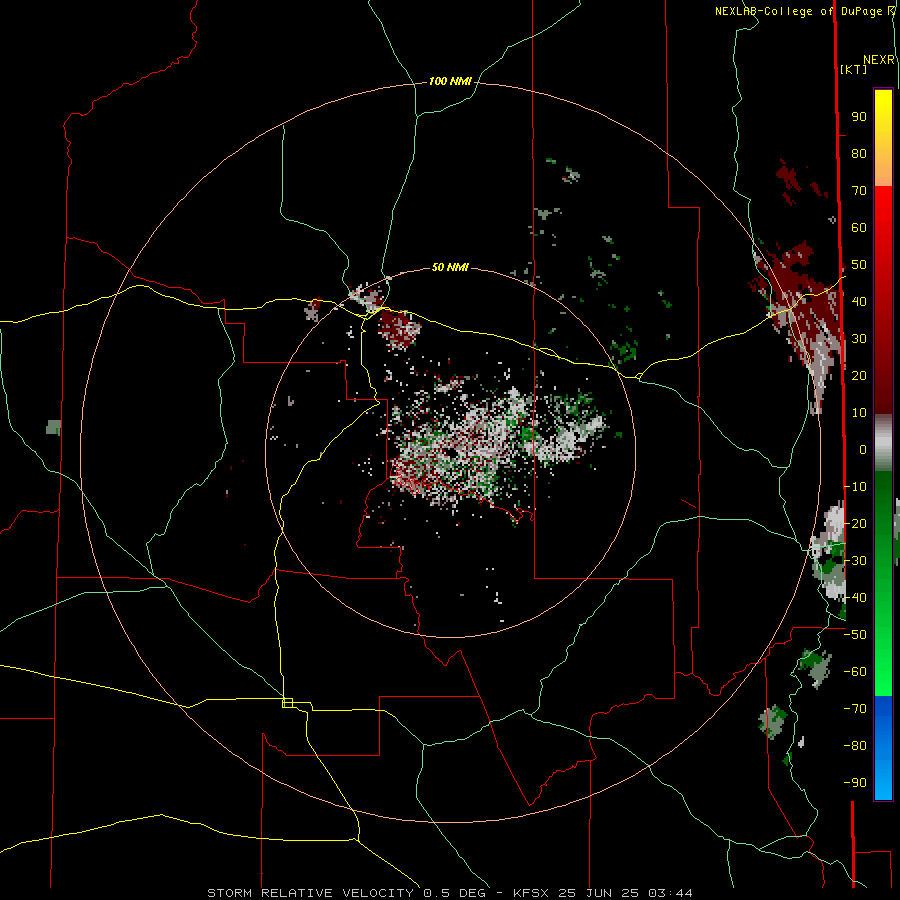
Task: Click the 0.5 DEG elevation angle text
Action: [x=454, y=893]
